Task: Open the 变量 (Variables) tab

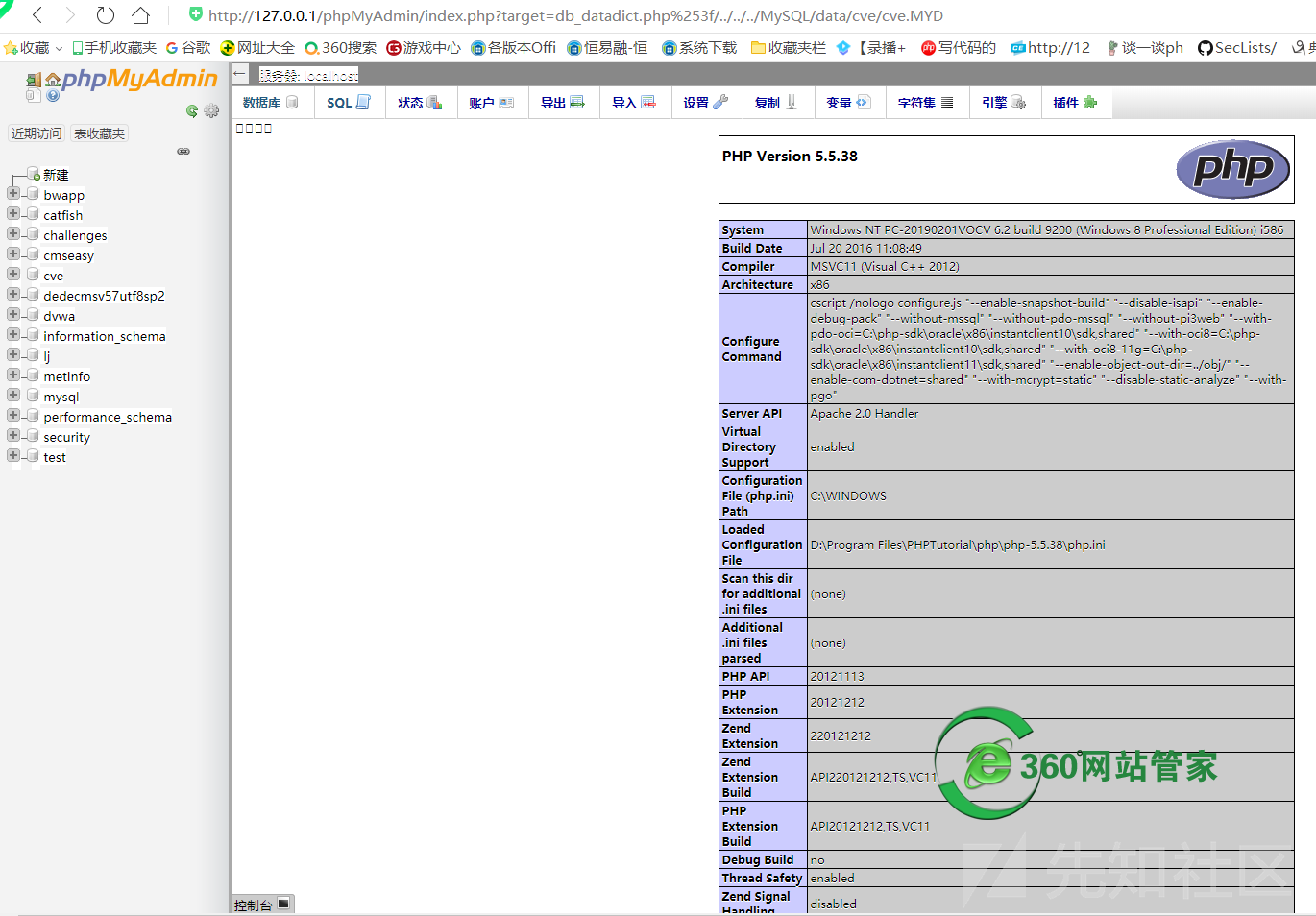Action: point(848,103)
